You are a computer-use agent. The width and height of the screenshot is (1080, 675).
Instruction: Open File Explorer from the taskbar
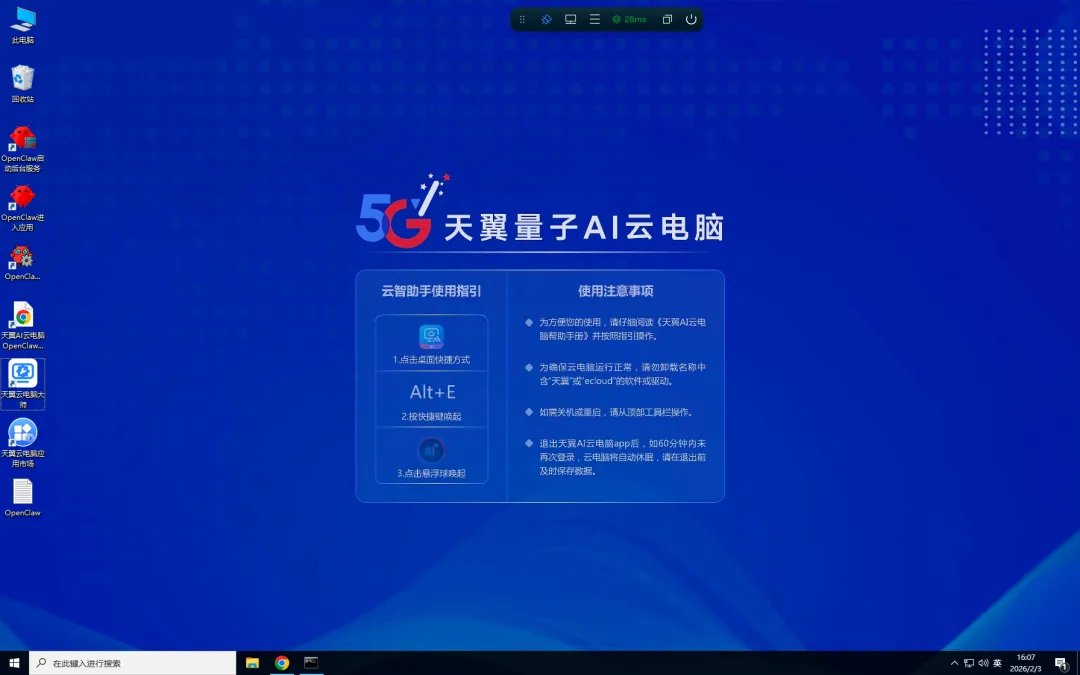click(x=252, y=663)
